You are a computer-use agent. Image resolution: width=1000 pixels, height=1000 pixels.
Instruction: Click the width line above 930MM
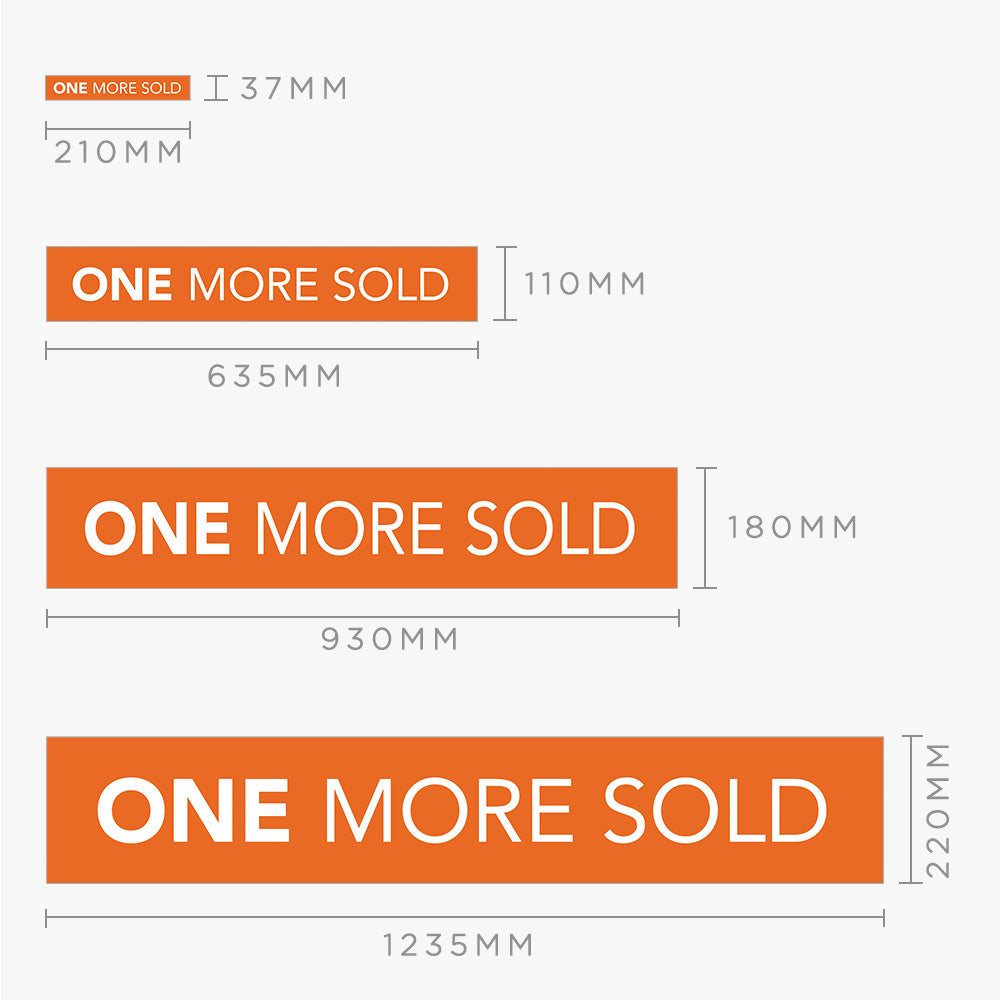pyautogui.click(x=362, y=618)
